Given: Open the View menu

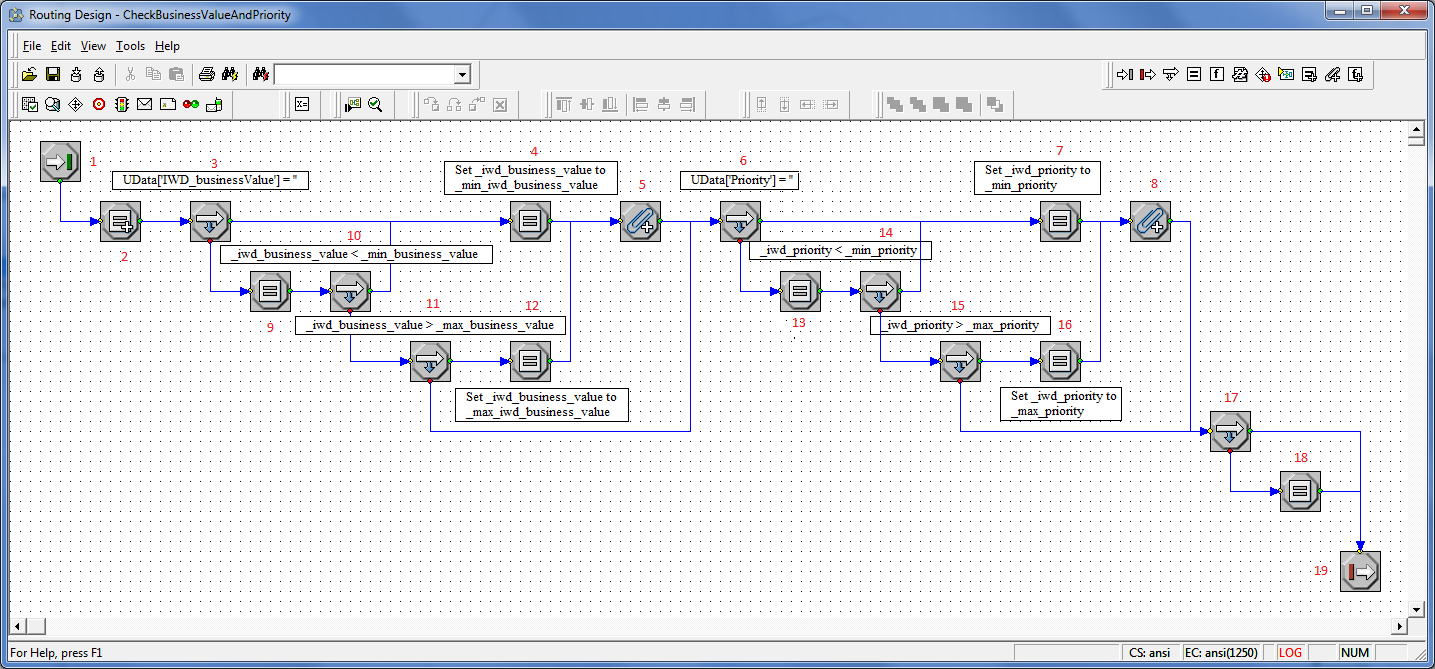Looking at the screenshot, I should tap(93, 46).
